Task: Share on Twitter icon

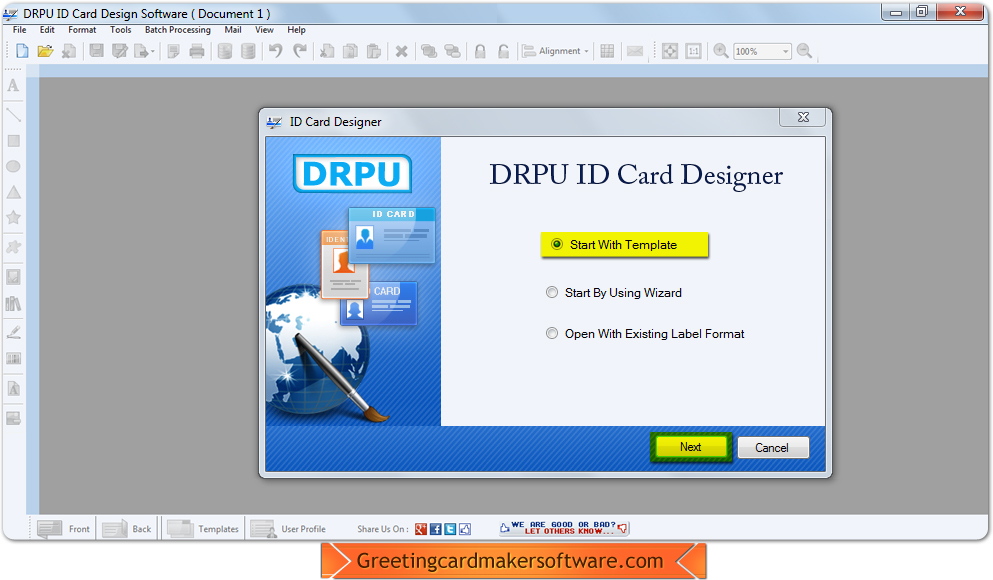Action: [450, 529]
